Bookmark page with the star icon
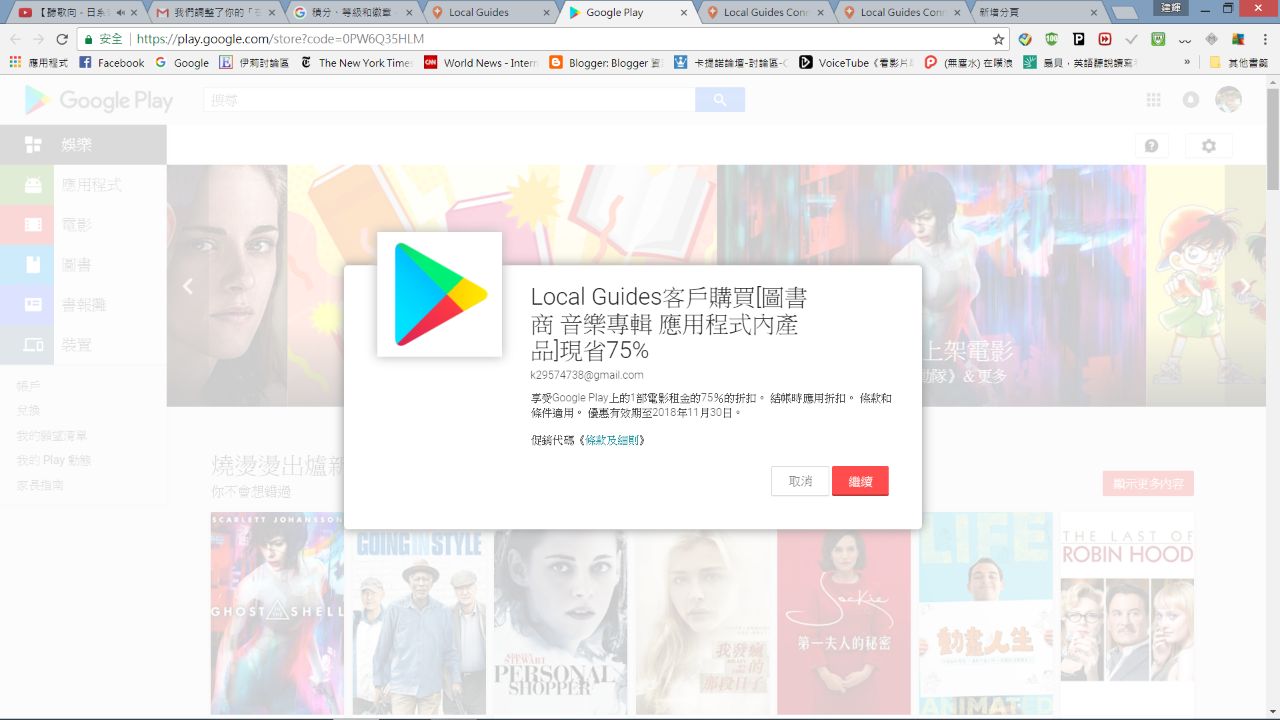 coord(998,39)
